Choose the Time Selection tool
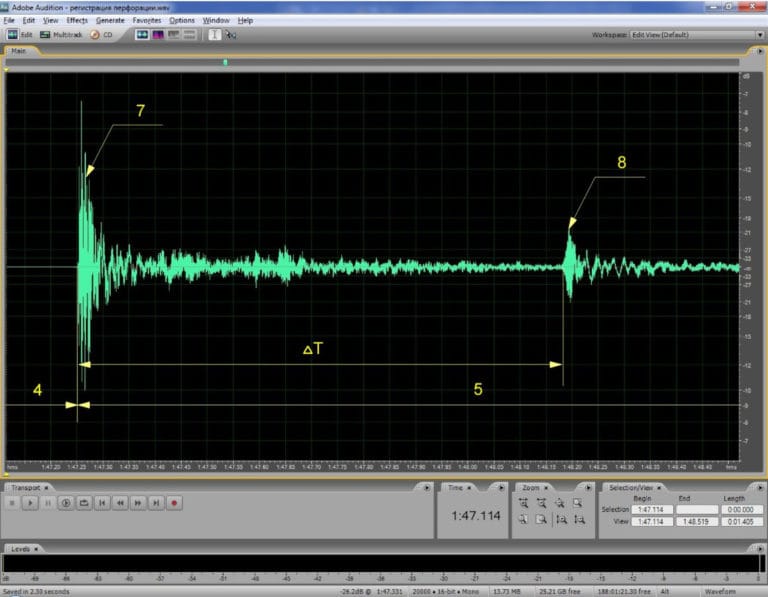Image resolution: width=768 pixels, height=597 pixels. point(215,35)
